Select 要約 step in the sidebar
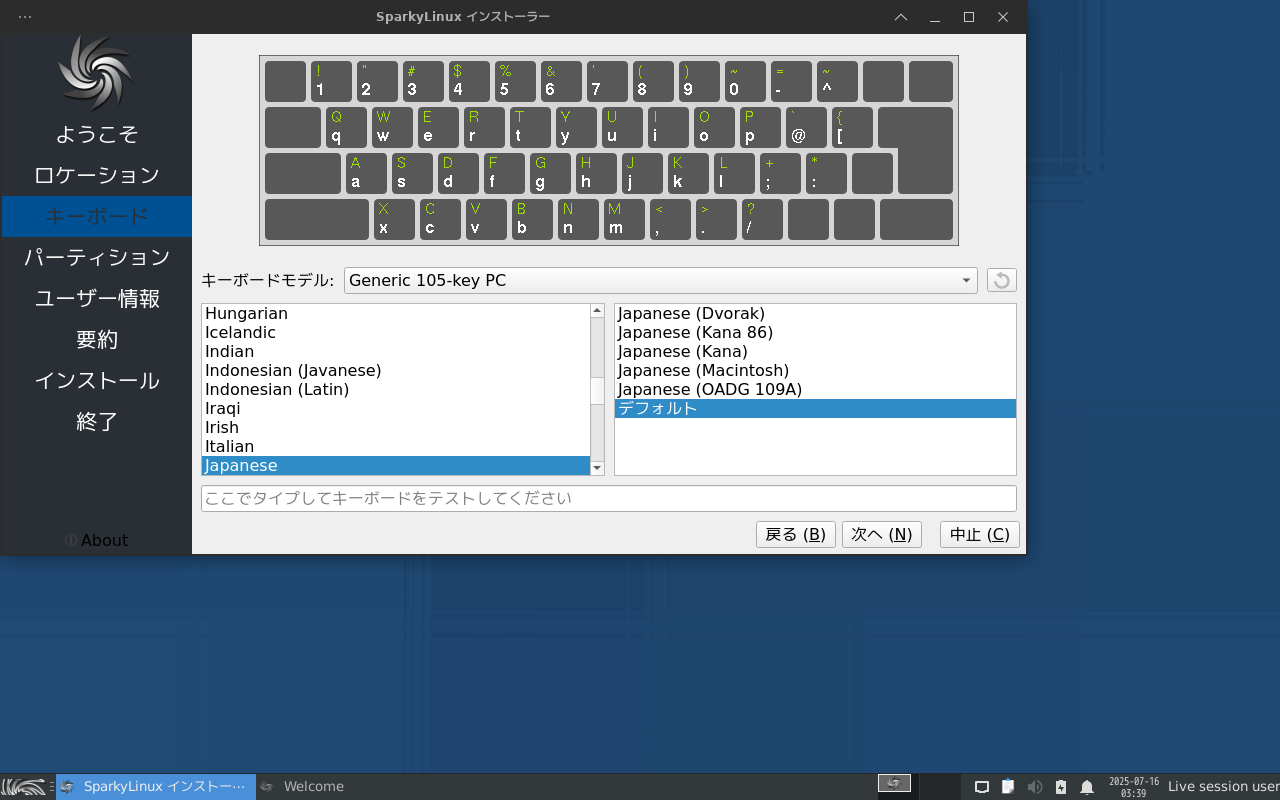 coord(96,339)
